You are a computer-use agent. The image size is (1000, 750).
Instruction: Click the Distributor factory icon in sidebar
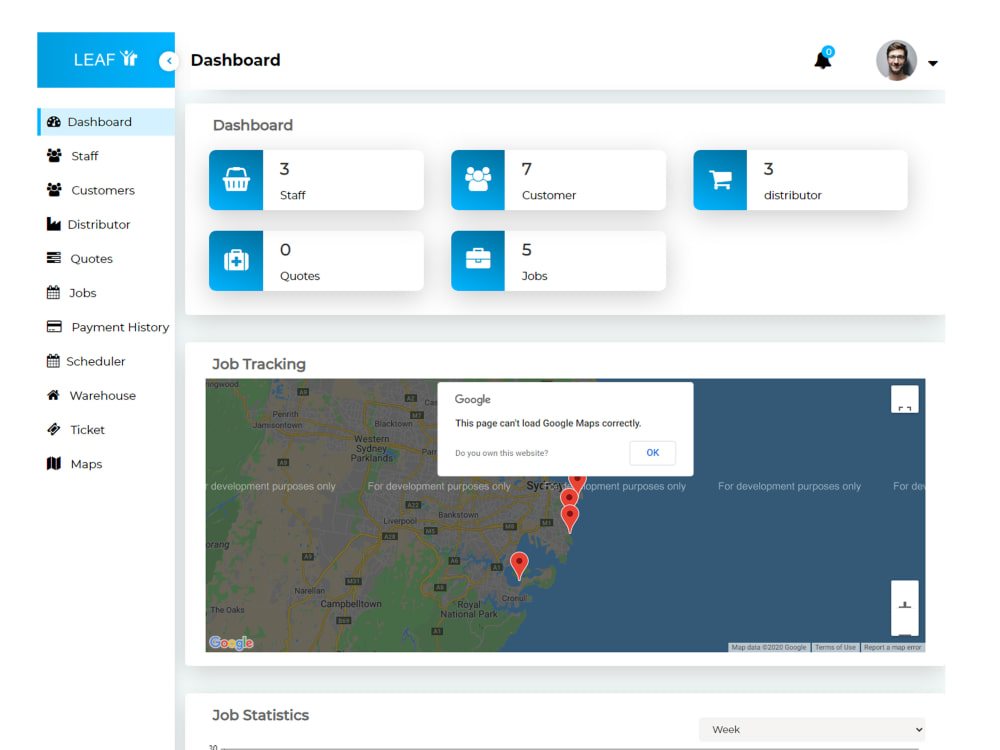54,224
